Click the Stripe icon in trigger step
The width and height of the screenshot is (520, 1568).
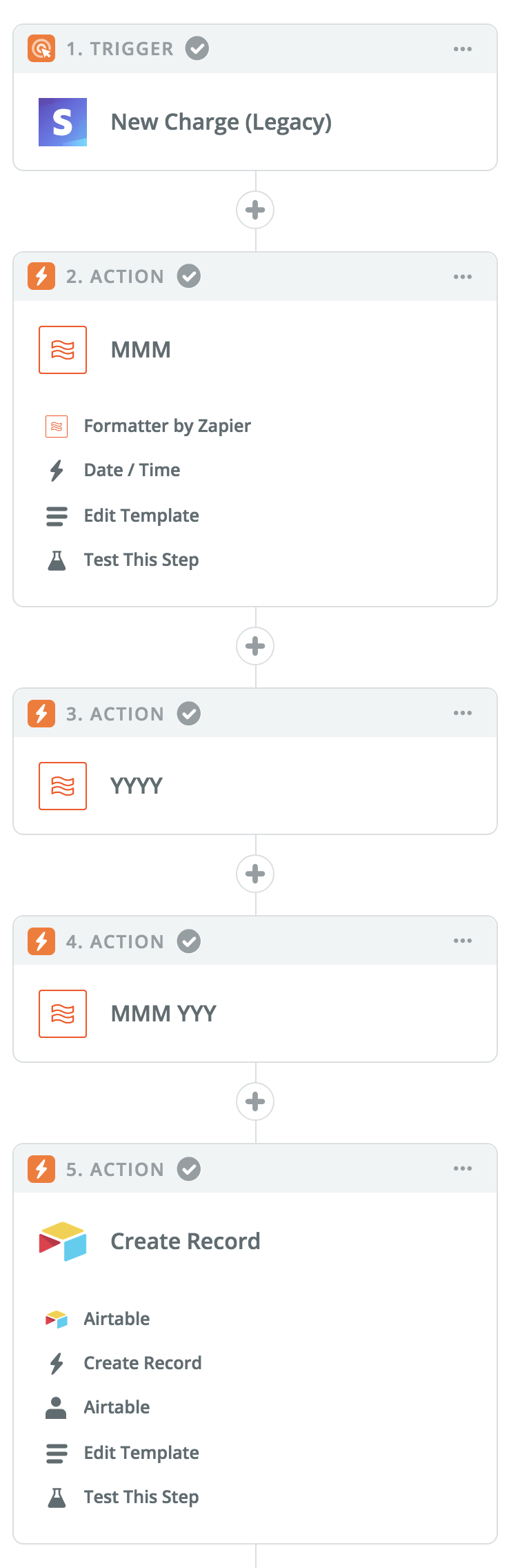coord(63,122)
